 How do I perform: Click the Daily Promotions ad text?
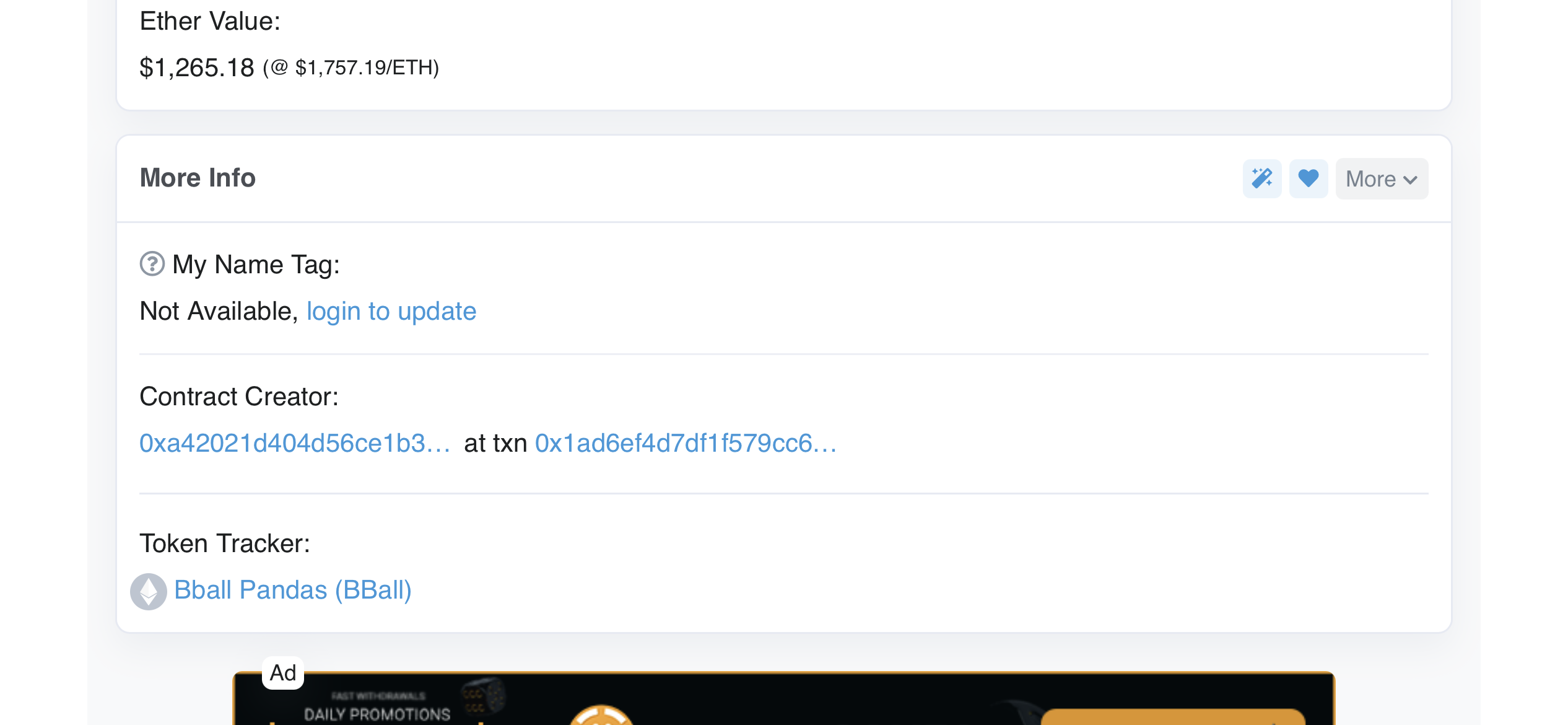pyautogui.click(x=377, y=714)
